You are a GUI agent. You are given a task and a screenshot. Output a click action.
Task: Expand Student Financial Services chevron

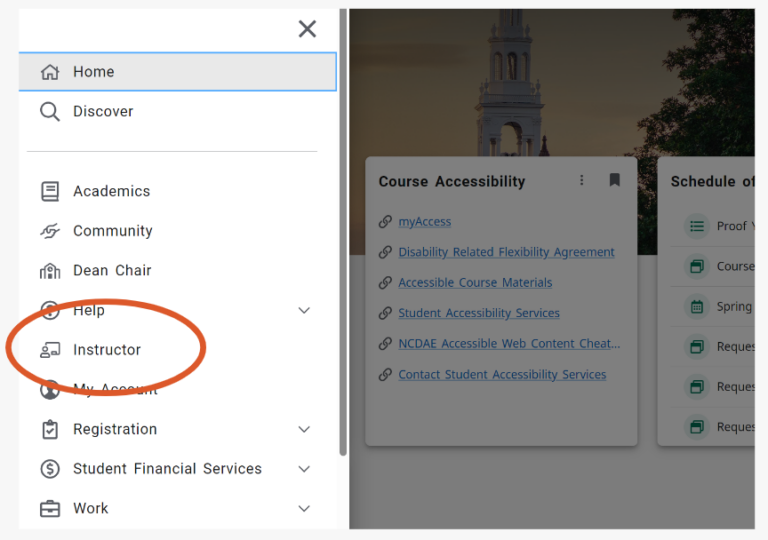tap(304, 469)
